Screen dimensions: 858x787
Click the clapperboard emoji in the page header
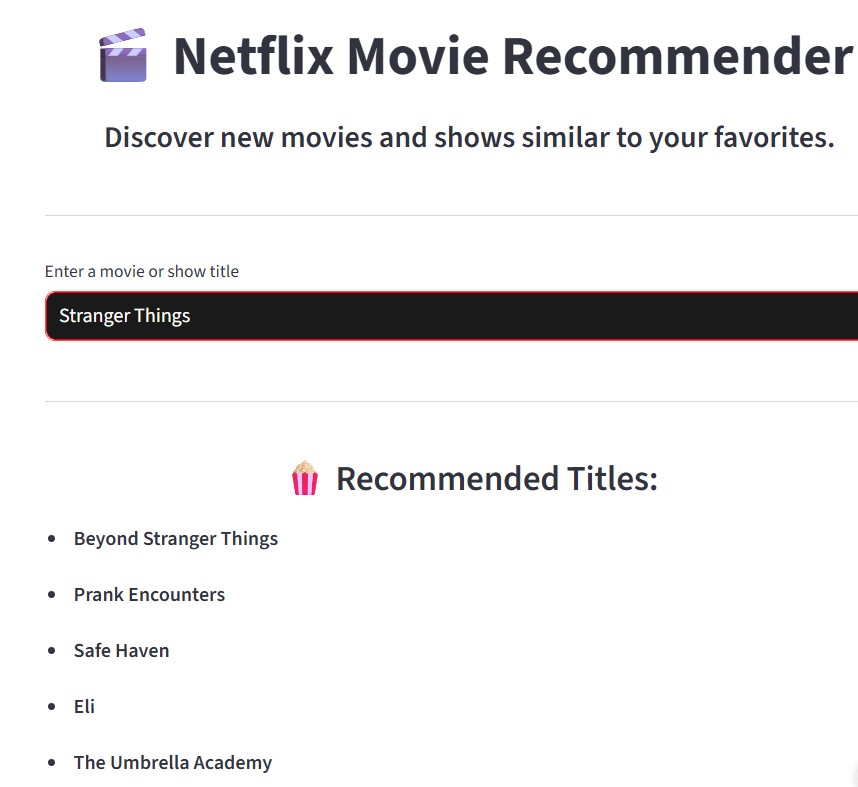pos(122,56)
